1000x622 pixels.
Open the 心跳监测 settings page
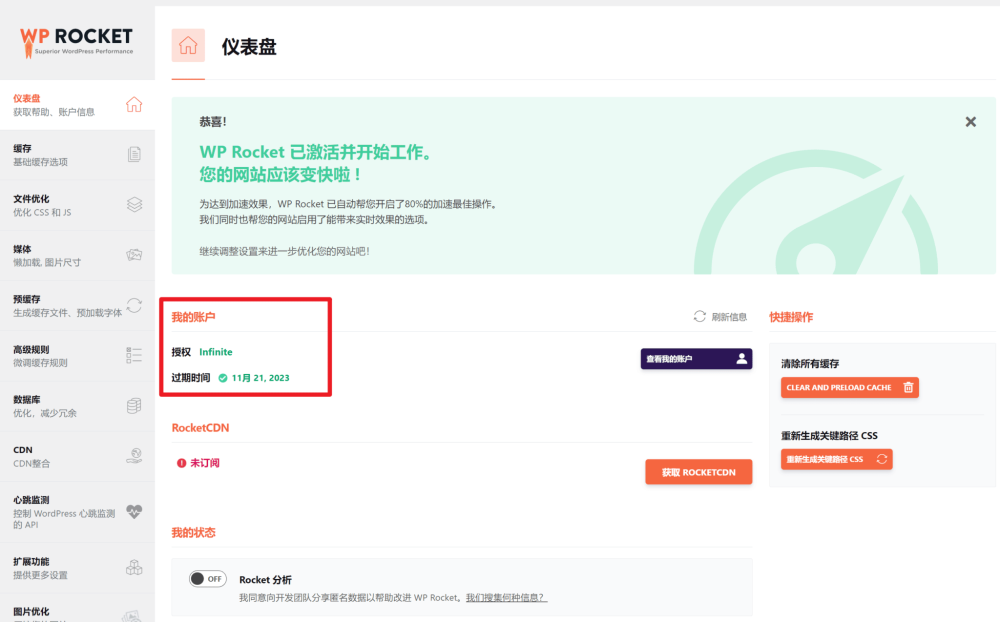point(77,512)
